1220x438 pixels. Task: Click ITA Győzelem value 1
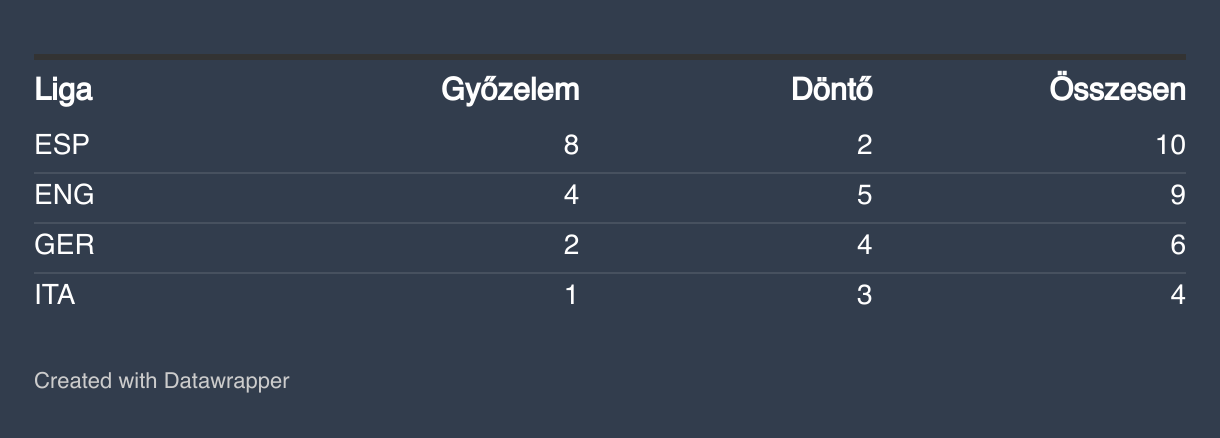pos(571,295)
